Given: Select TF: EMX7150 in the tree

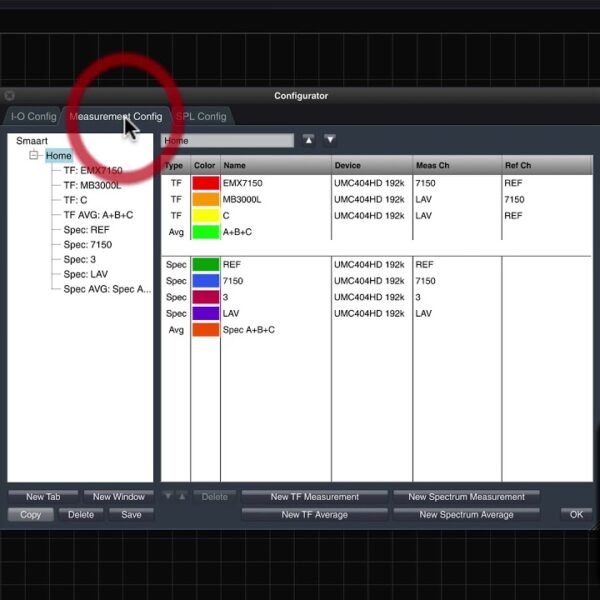Looking at the screenshot, I should (x=92, y=171).
